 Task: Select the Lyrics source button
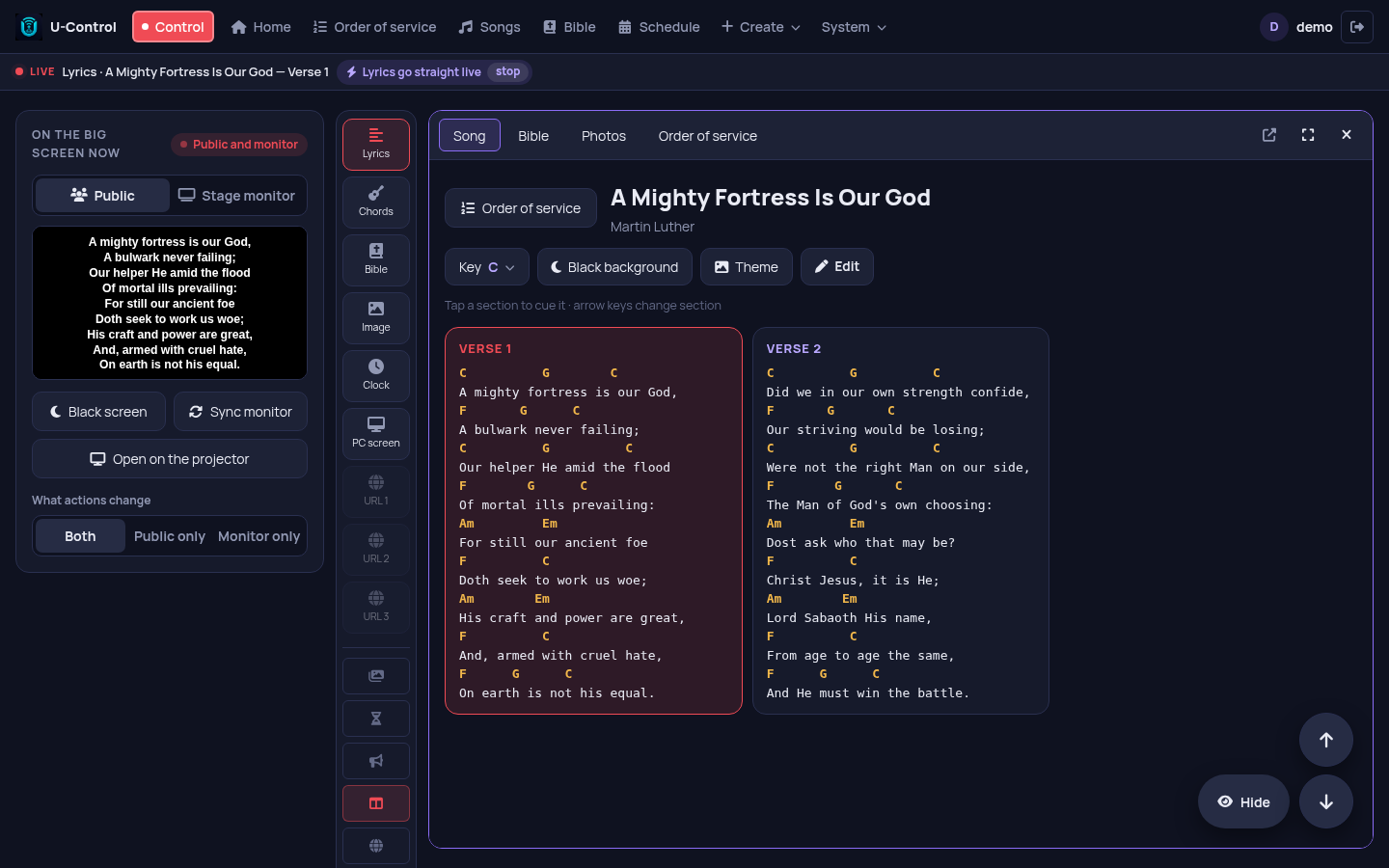376,145
